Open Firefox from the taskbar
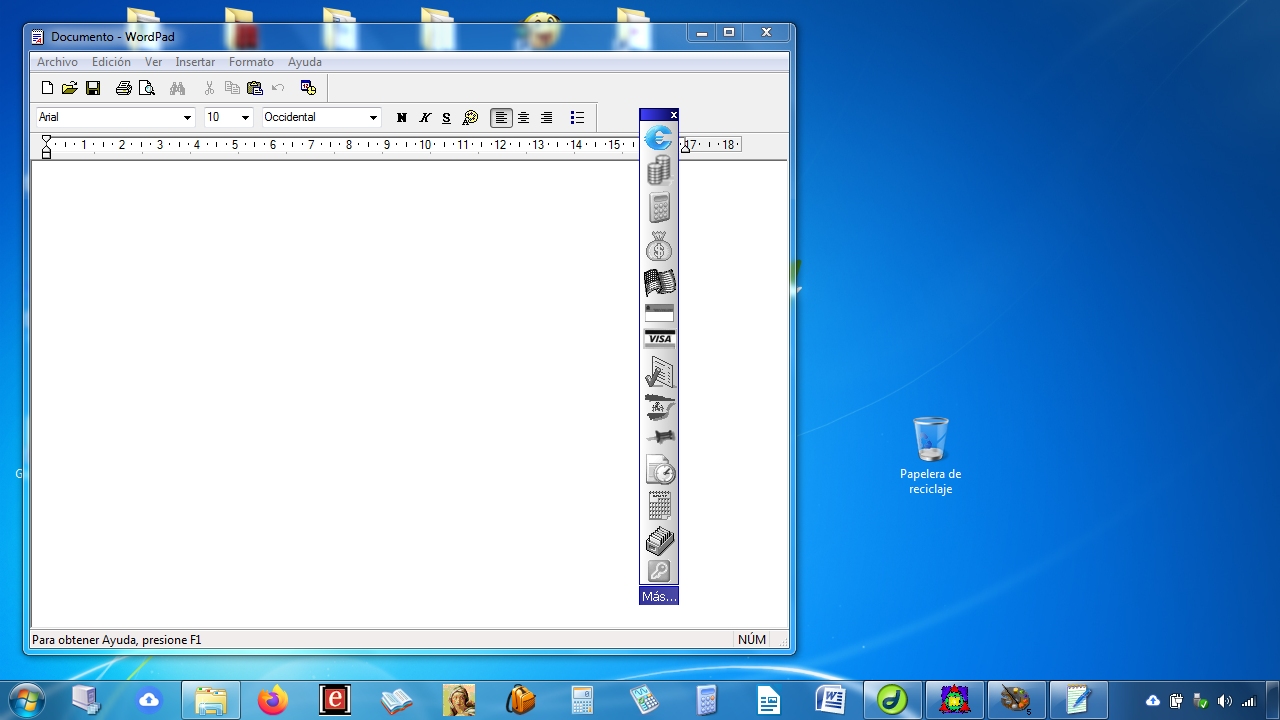The height and width of the screenshot is (720, 1280). coord(272,700)
